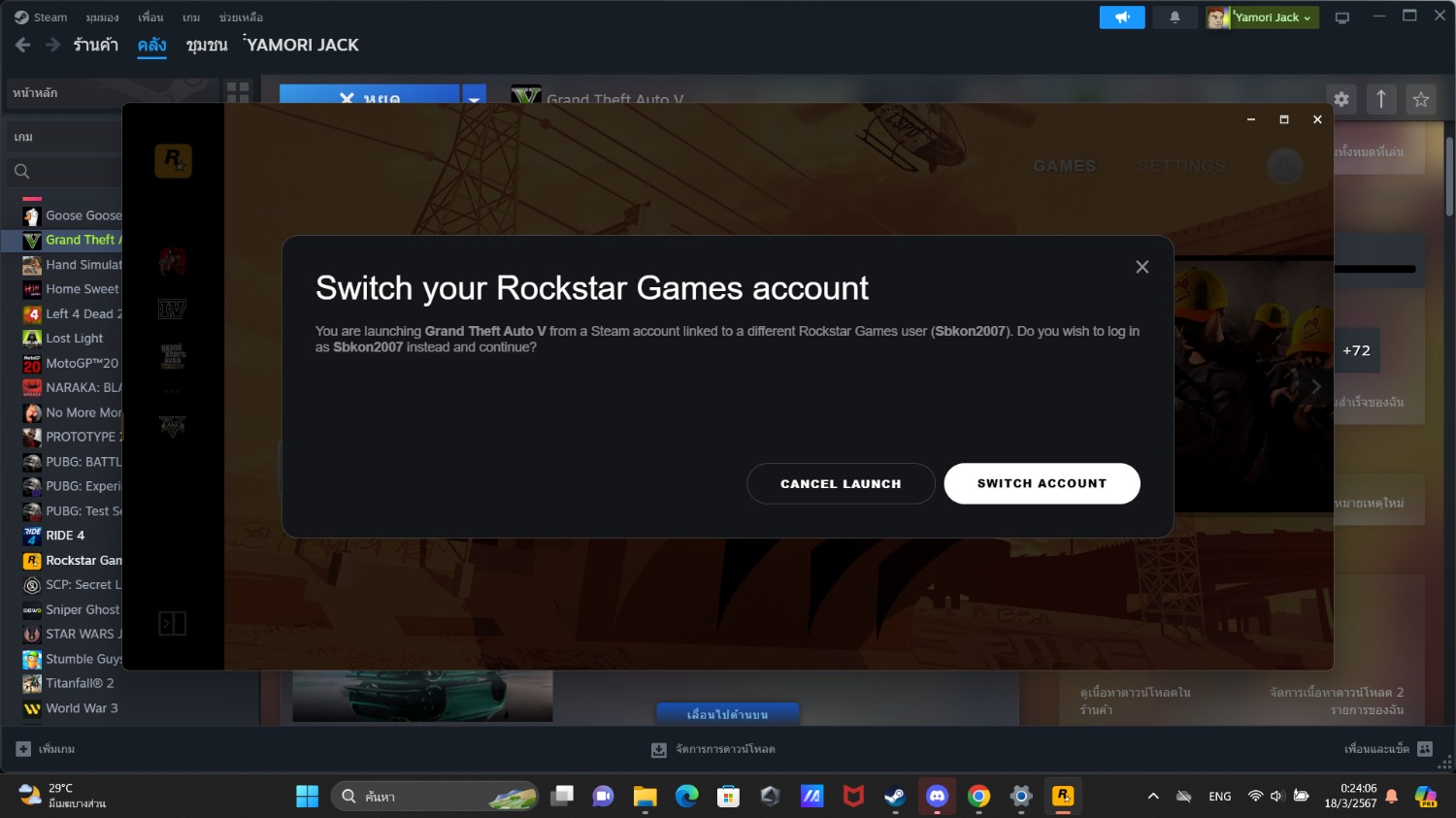Open the Windows Start menu

pyautogui.click(x=307, y=797)
